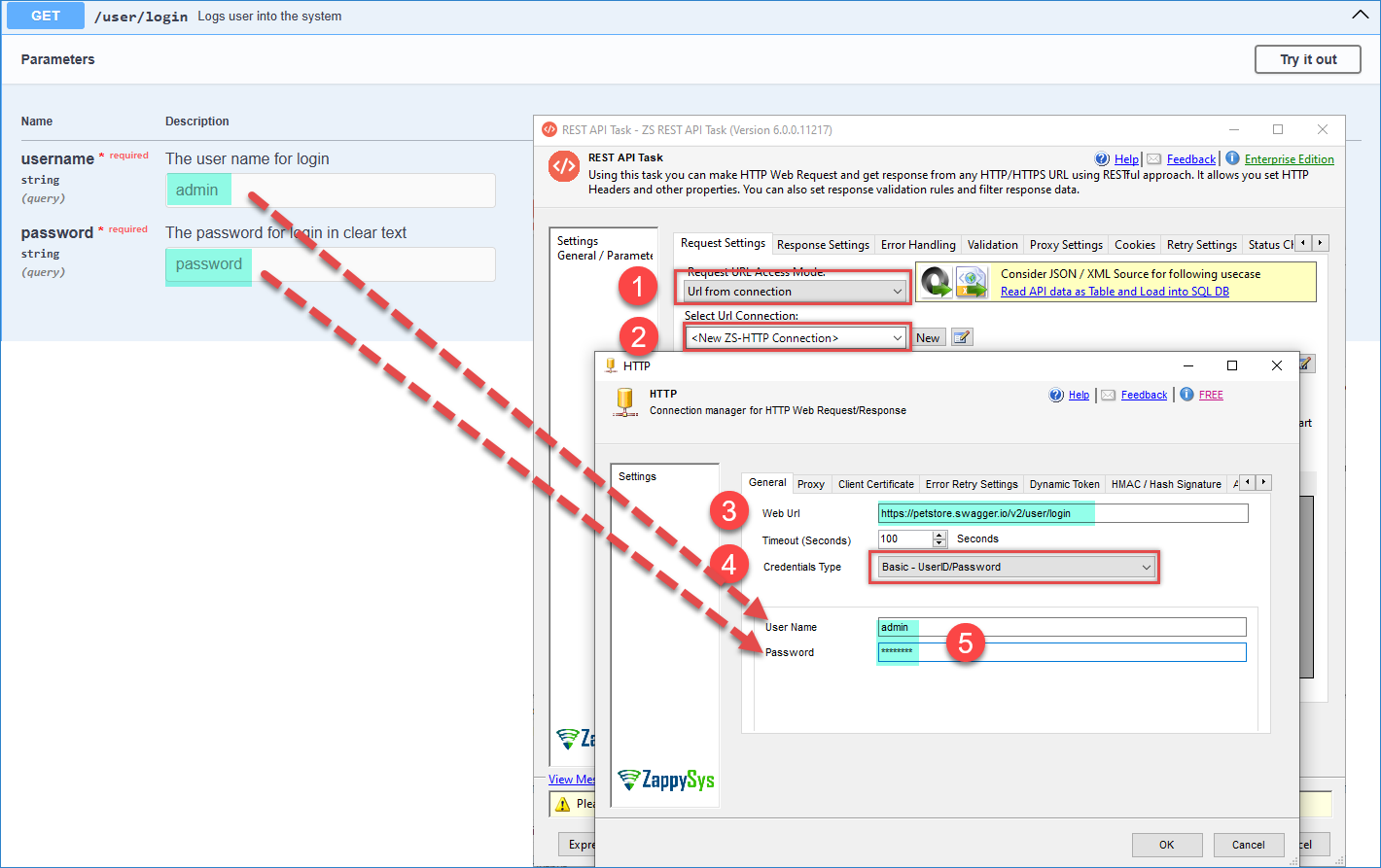Switch to the Dynamic Token tab
Image resolution: width=1381 pixels, height=868 pixels.
(1064, 484)
